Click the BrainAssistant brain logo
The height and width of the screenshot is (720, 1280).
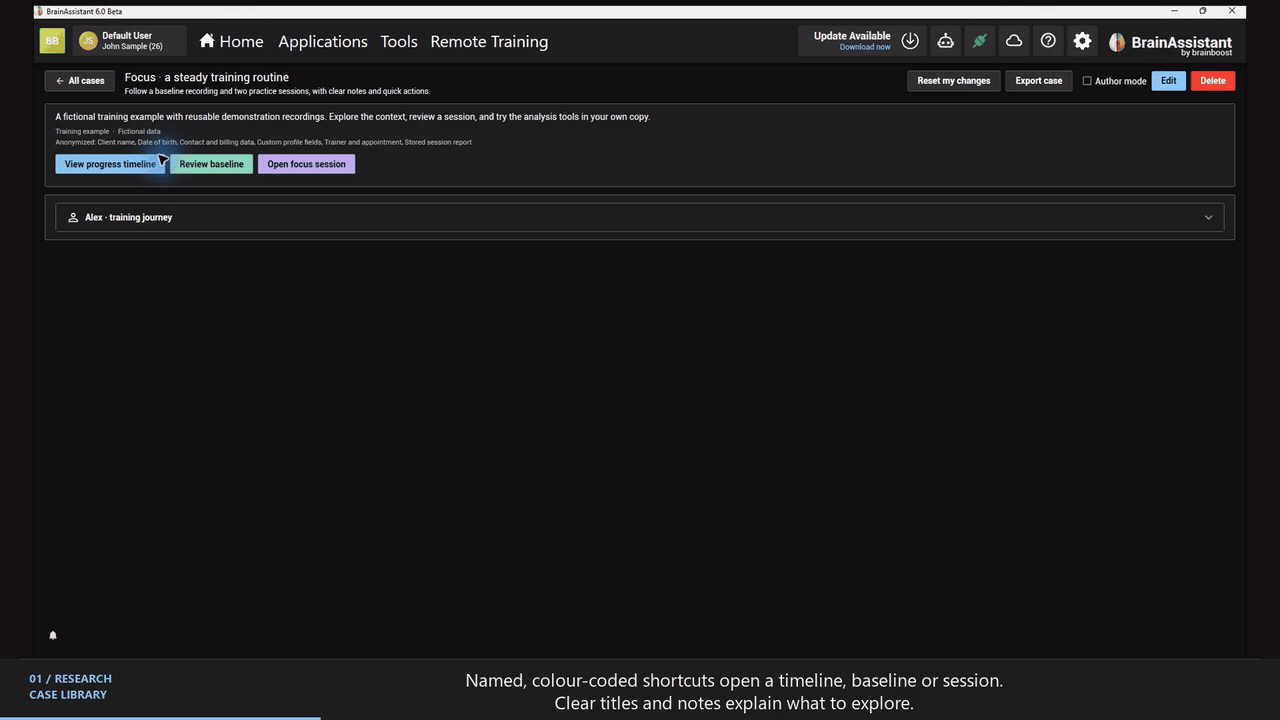1117,42
